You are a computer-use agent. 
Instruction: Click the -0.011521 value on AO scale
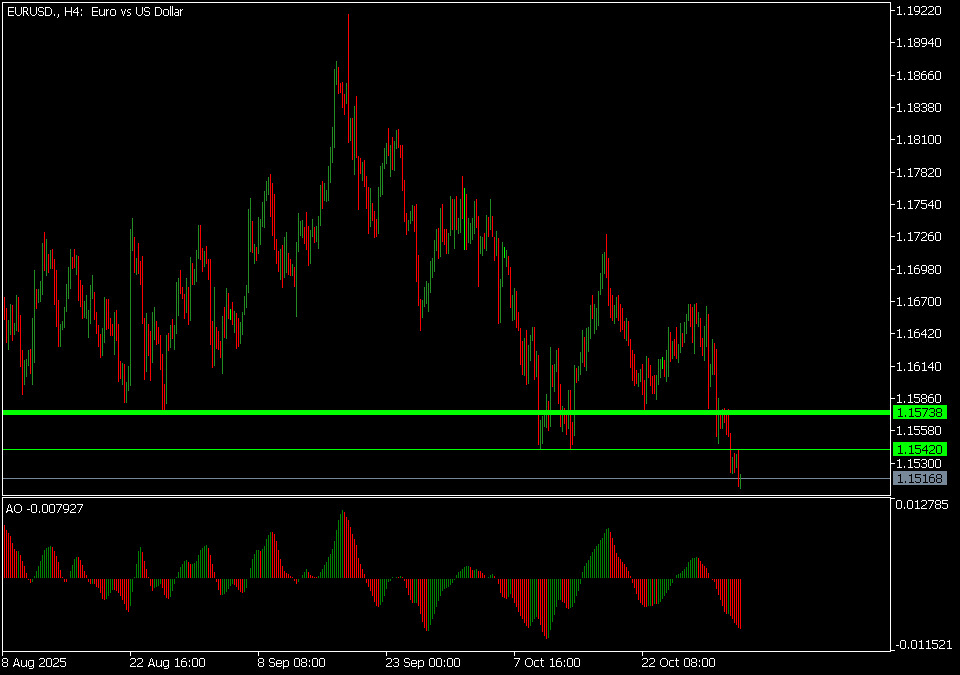tap(922, 645)
